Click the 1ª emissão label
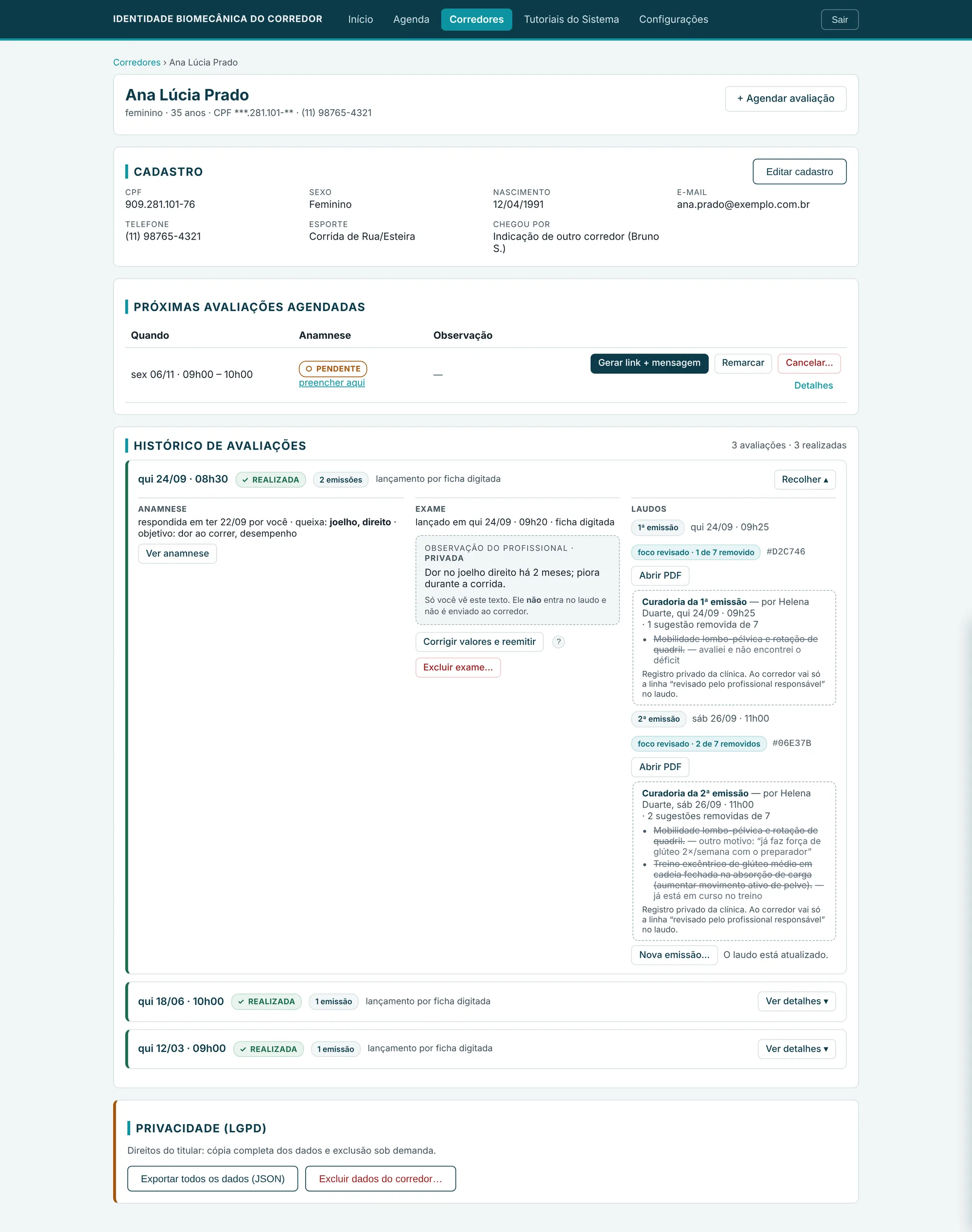 pos(657,527)
